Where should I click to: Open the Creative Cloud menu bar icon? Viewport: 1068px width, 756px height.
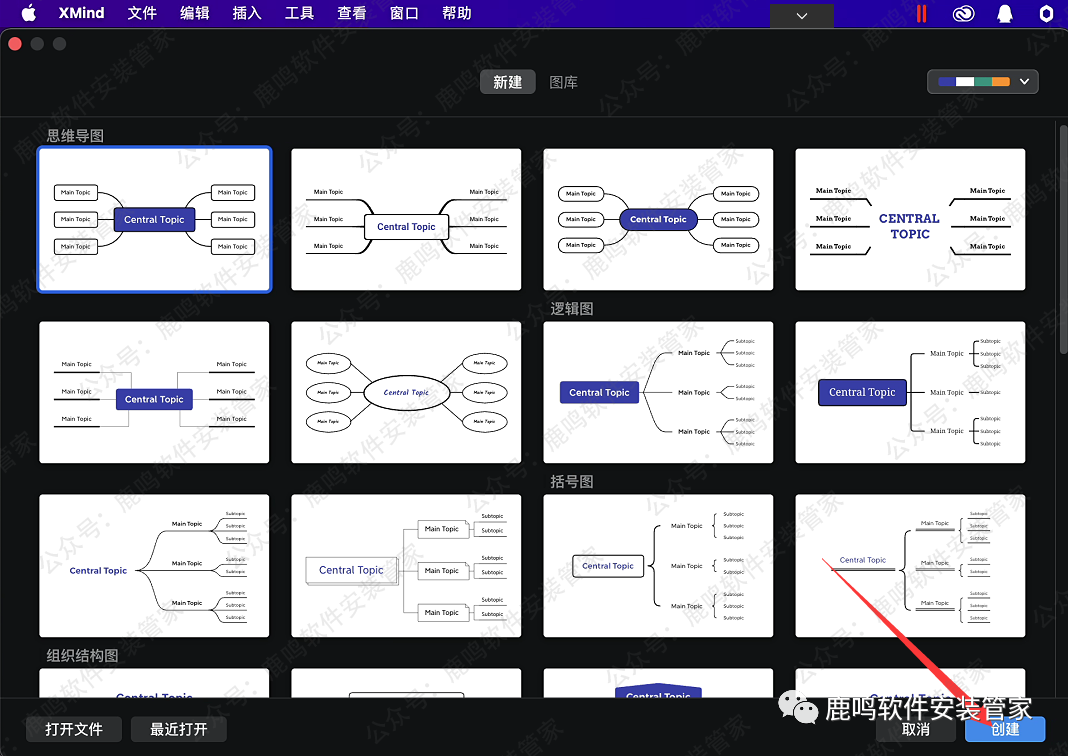pyautogui.click(x=963, y=14)
